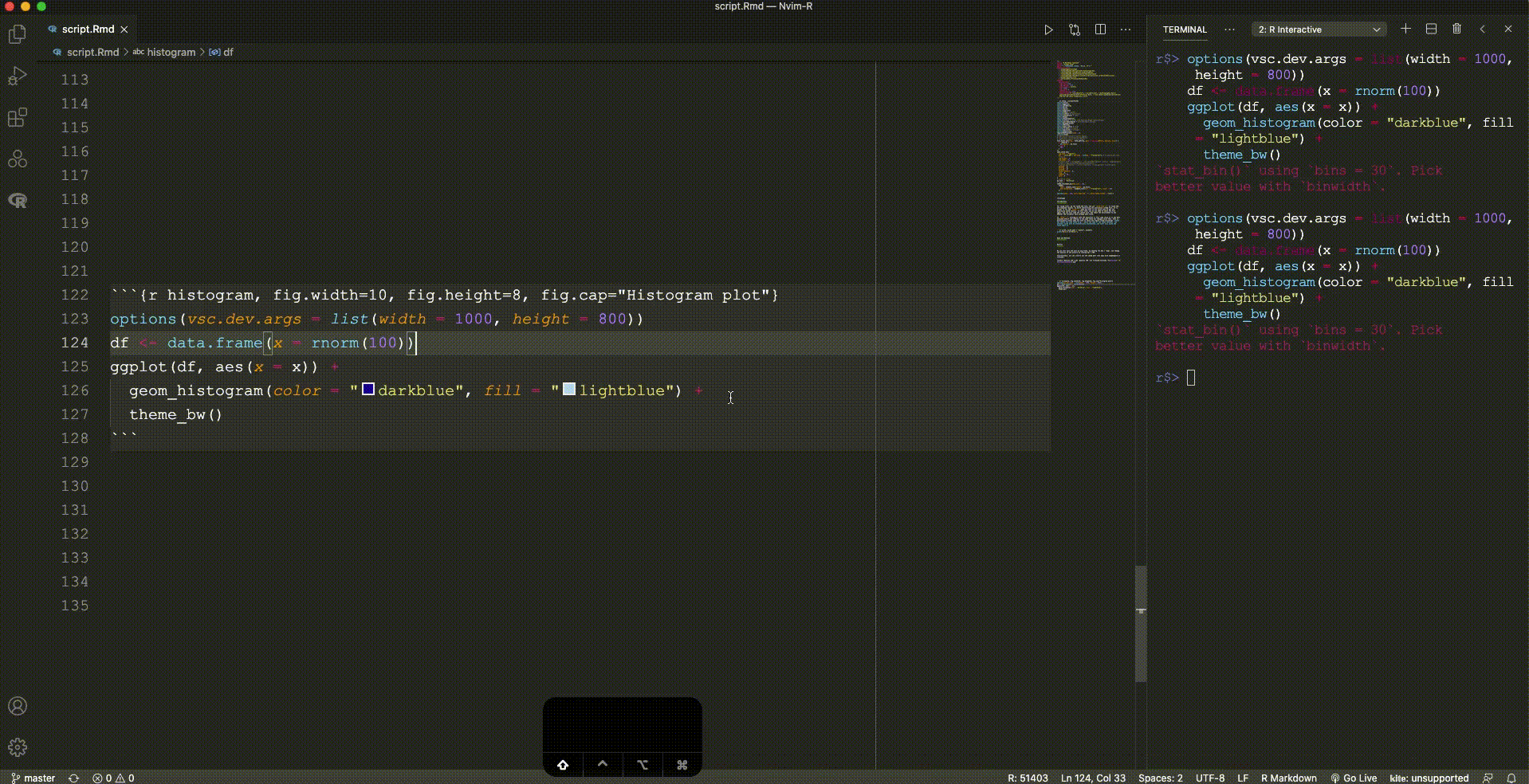1529x784 pixels.
Task: Click the Shift key in the keystroke overlay
Action: (563, 765)
